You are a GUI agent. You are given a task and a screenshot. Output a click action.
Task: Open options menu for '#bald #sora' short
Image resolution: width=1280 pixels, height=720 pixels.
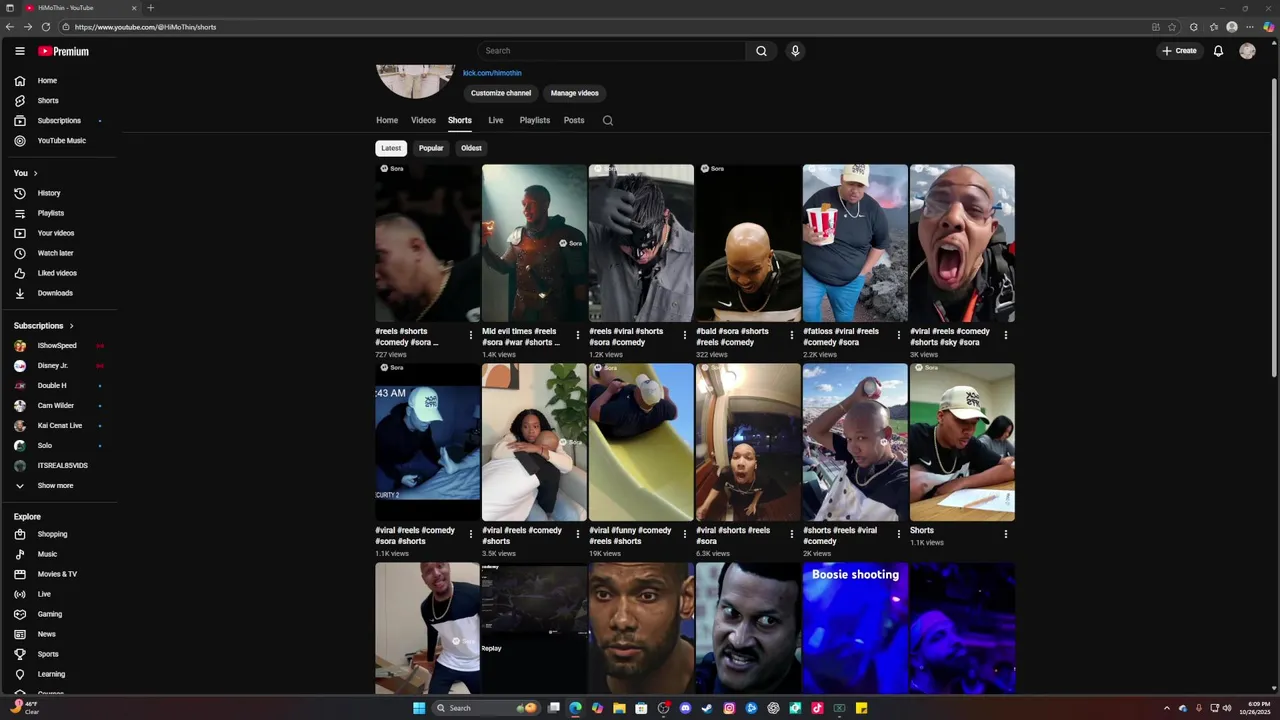(792, 335)
